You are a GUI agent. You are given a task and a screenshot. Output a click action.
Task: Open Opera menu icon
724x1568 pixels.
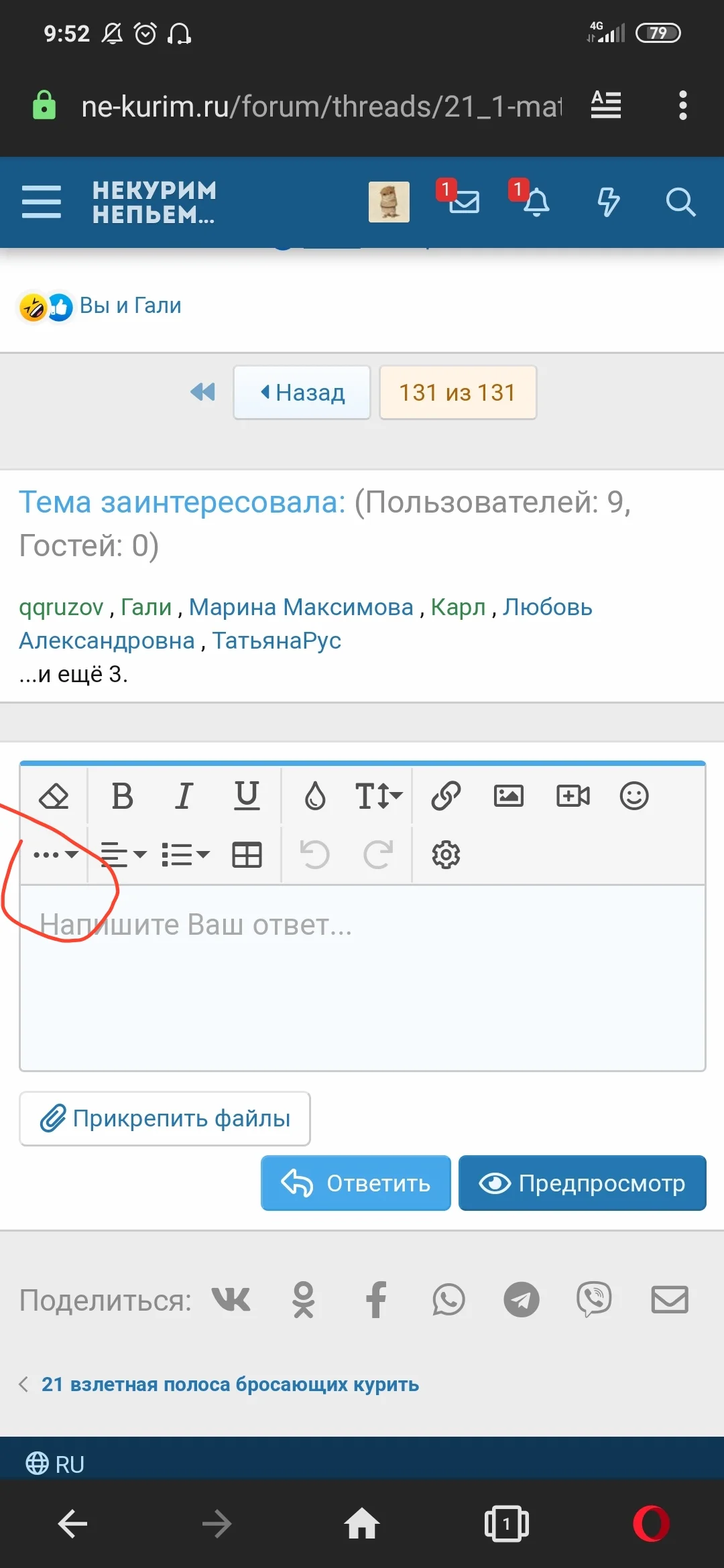(x=652, y=1524)
